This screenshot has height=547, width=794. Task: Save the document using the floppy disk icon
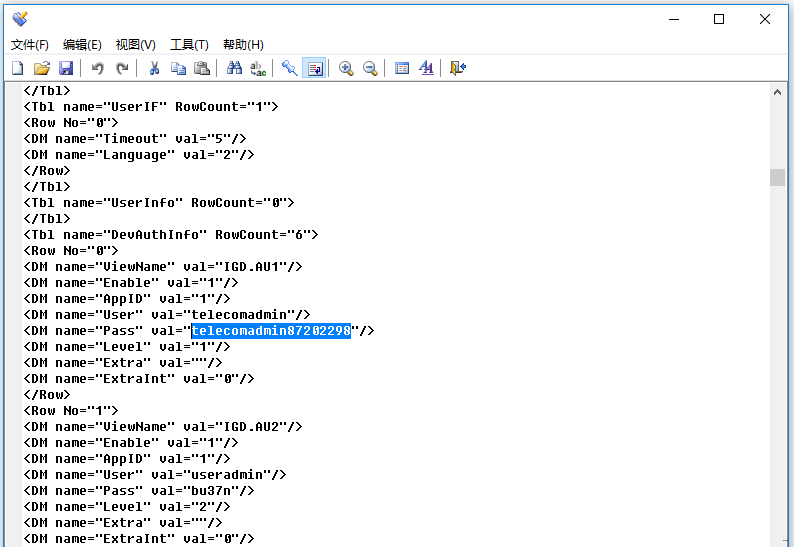click(66, 68)
